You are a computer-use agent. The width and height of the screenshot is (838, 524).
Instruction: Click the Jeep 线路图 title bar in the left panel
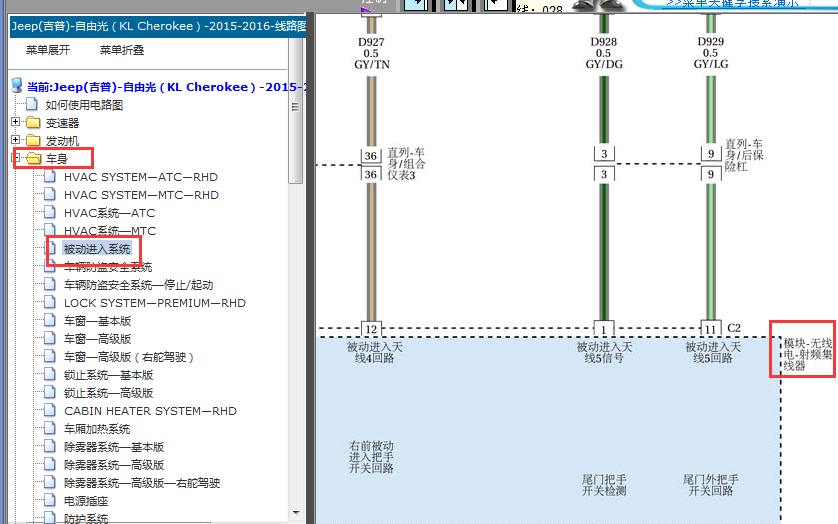[158, 26]
